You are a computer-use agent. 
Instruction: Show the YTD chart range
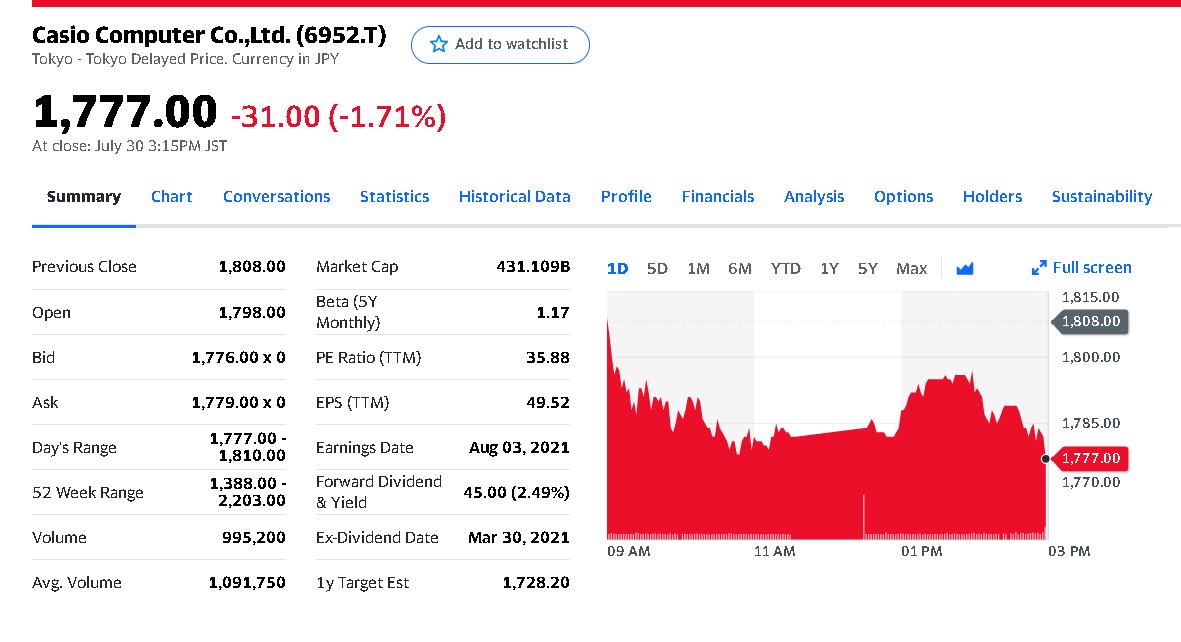pyautogui.click(x=786, y=269)
